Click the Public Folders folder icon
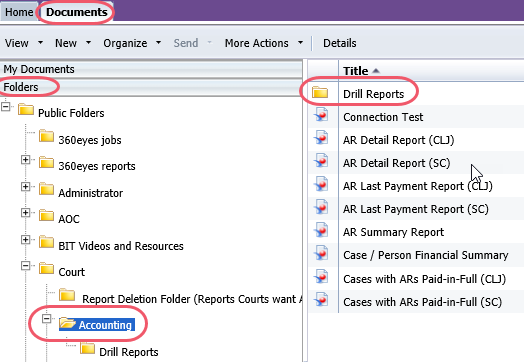 26,109
